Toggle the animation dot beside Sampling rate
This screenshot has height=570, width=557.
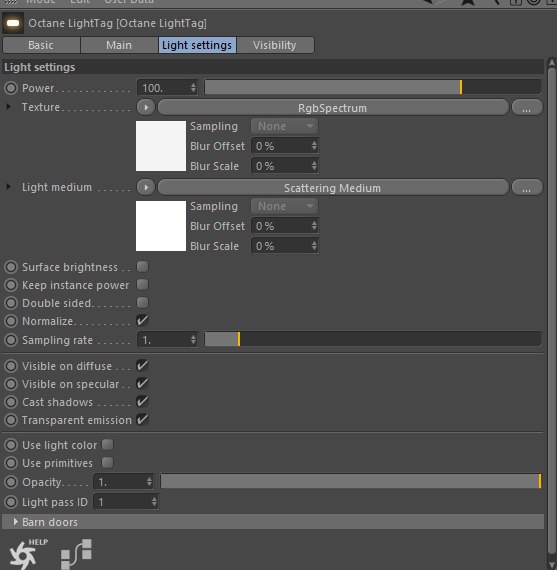coord(11,340)
